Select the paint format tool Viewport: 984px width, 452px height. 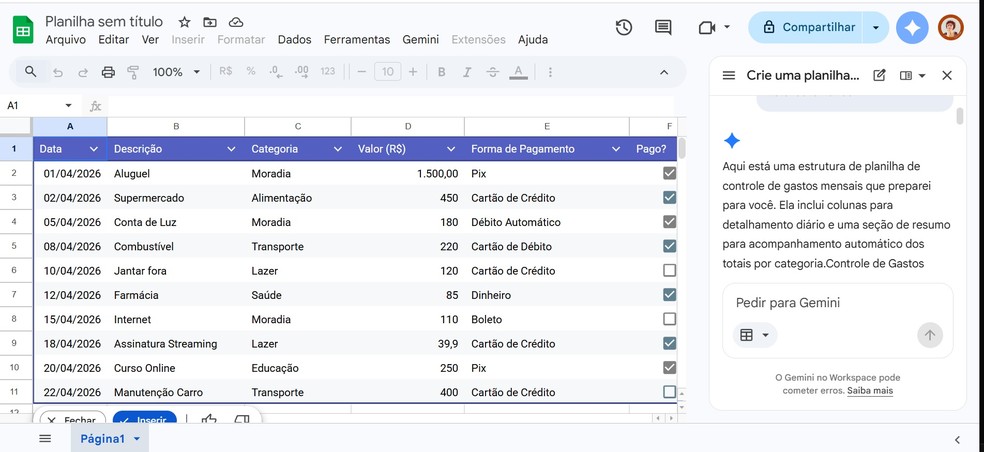pos(133,72)
